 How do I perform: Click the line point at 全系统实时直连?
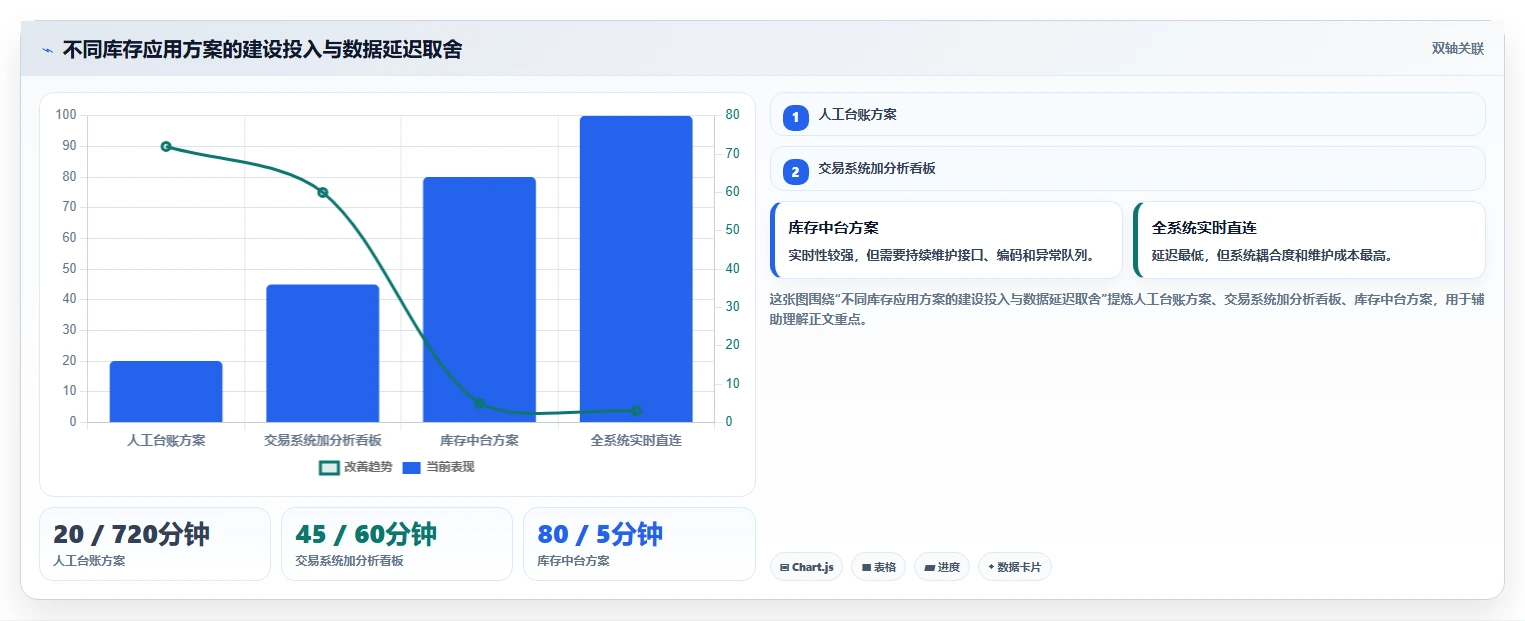tap(636, 411)
